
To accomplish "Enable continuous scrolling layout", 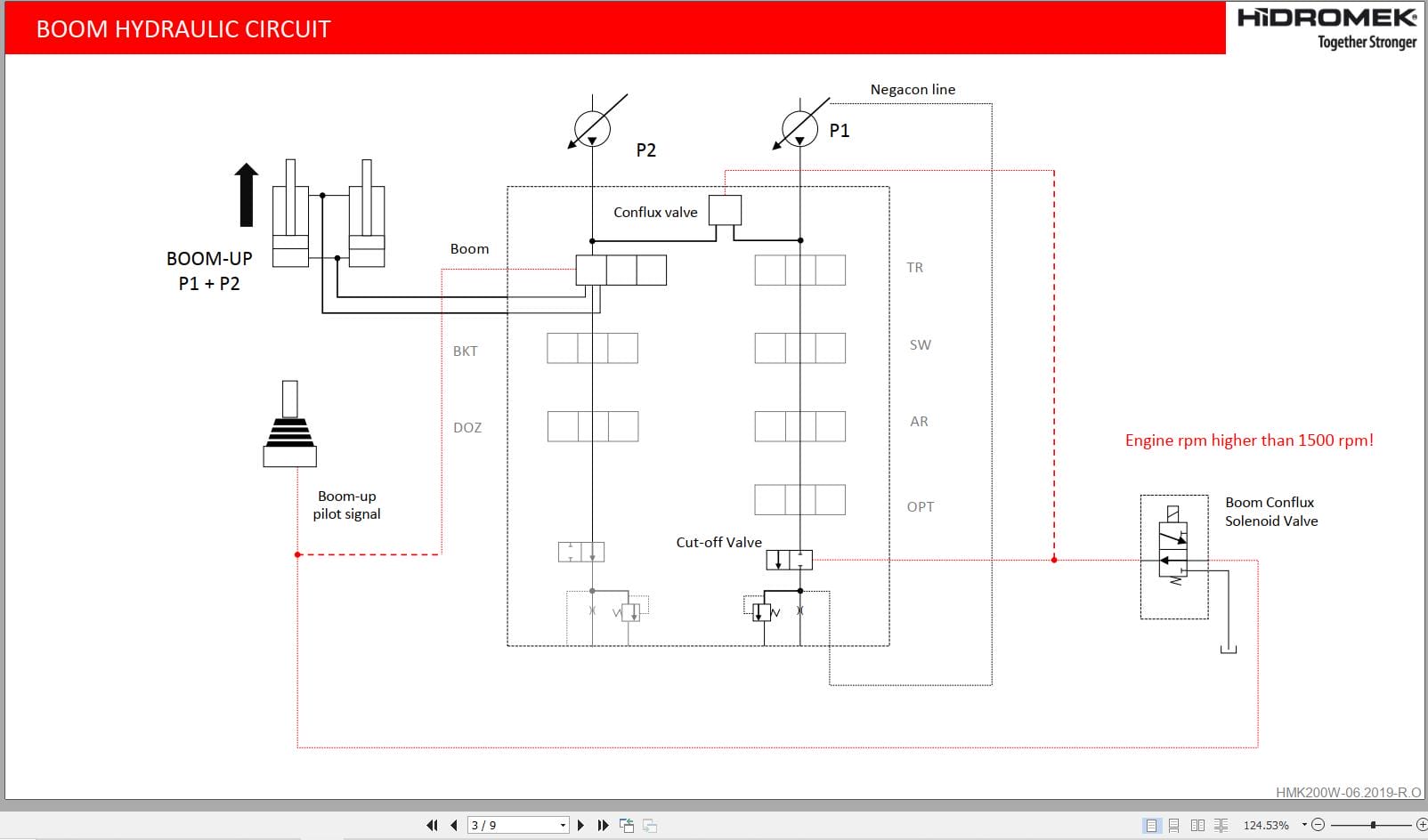I will tap(1174, 826).
